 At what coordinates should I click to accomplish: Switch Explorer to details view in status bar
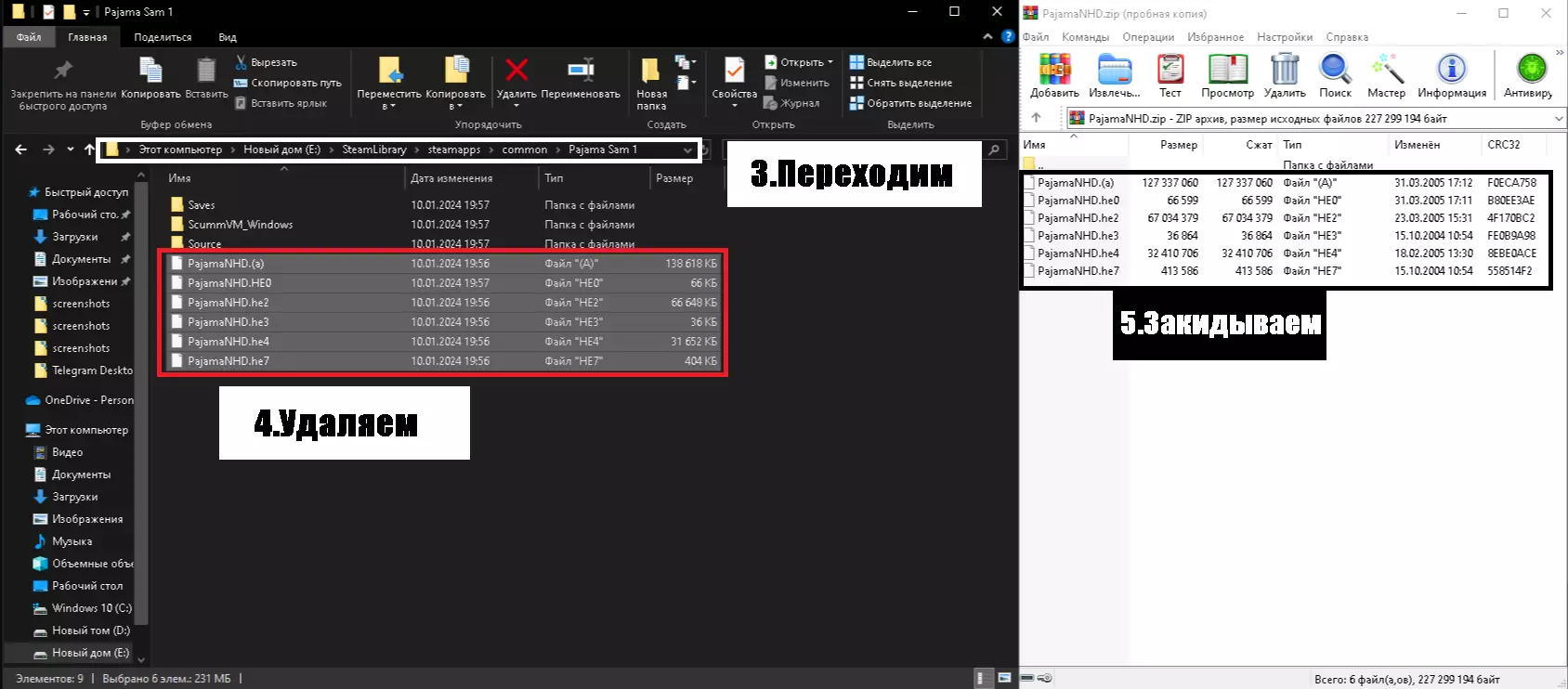(981, 679)
